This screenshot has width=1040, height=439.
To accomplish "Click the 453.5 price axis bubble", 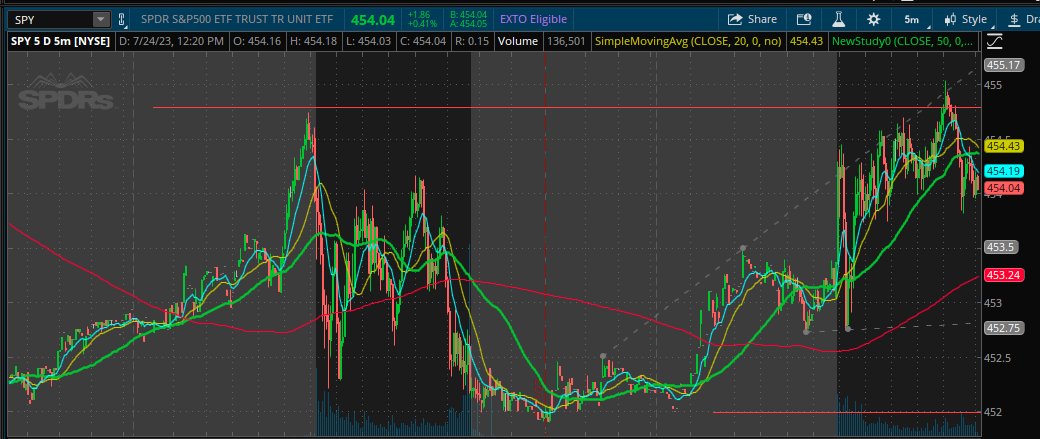I will [x=1002, y=247].
